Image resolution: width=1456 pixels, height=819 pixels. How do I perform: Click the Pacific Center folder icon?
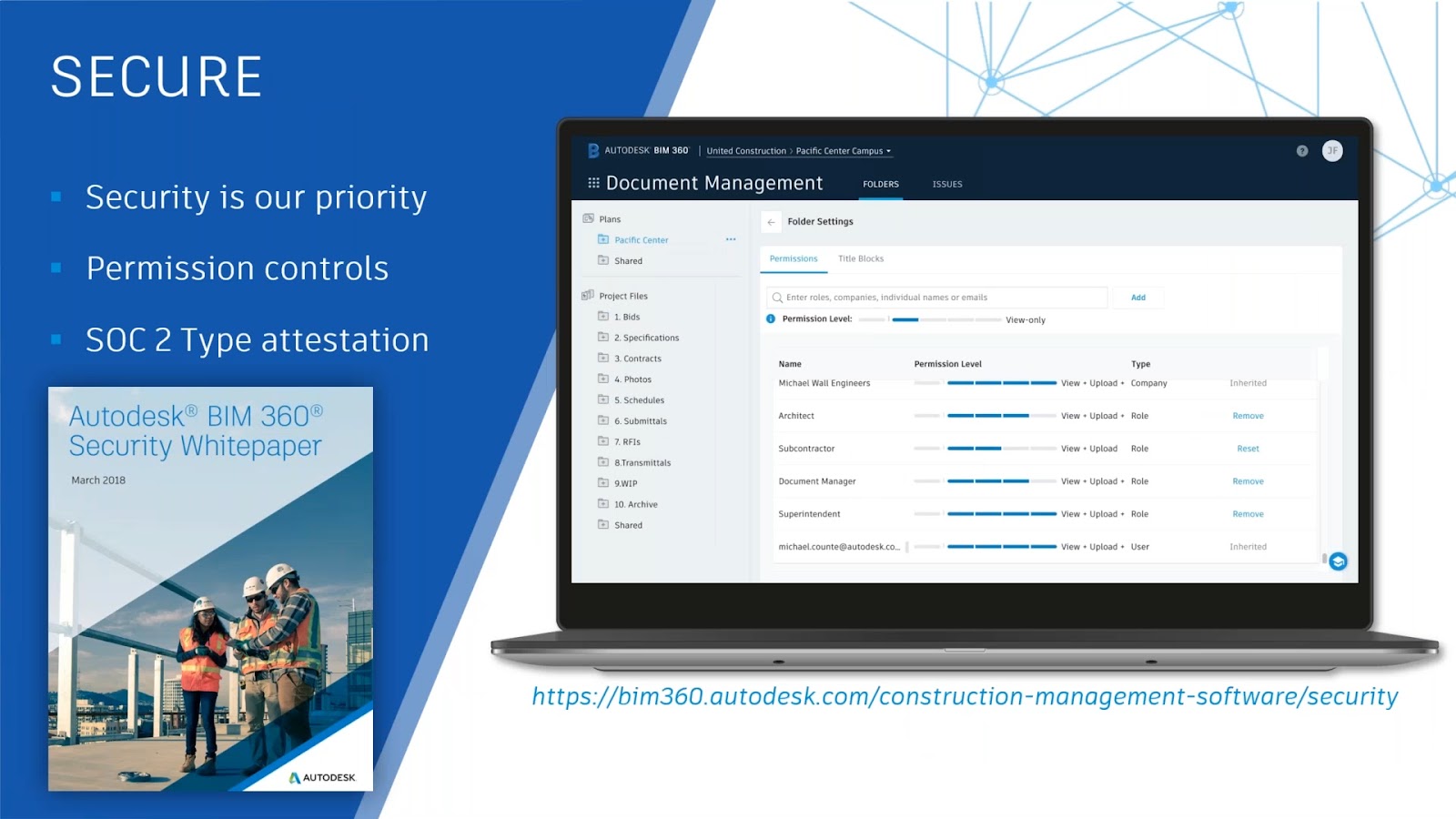coord(602,239)
